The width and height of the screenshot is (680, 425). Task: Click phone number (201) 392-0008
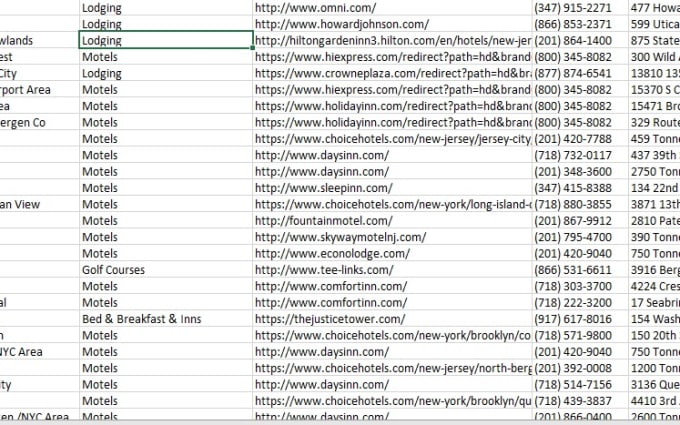point(580,368)
